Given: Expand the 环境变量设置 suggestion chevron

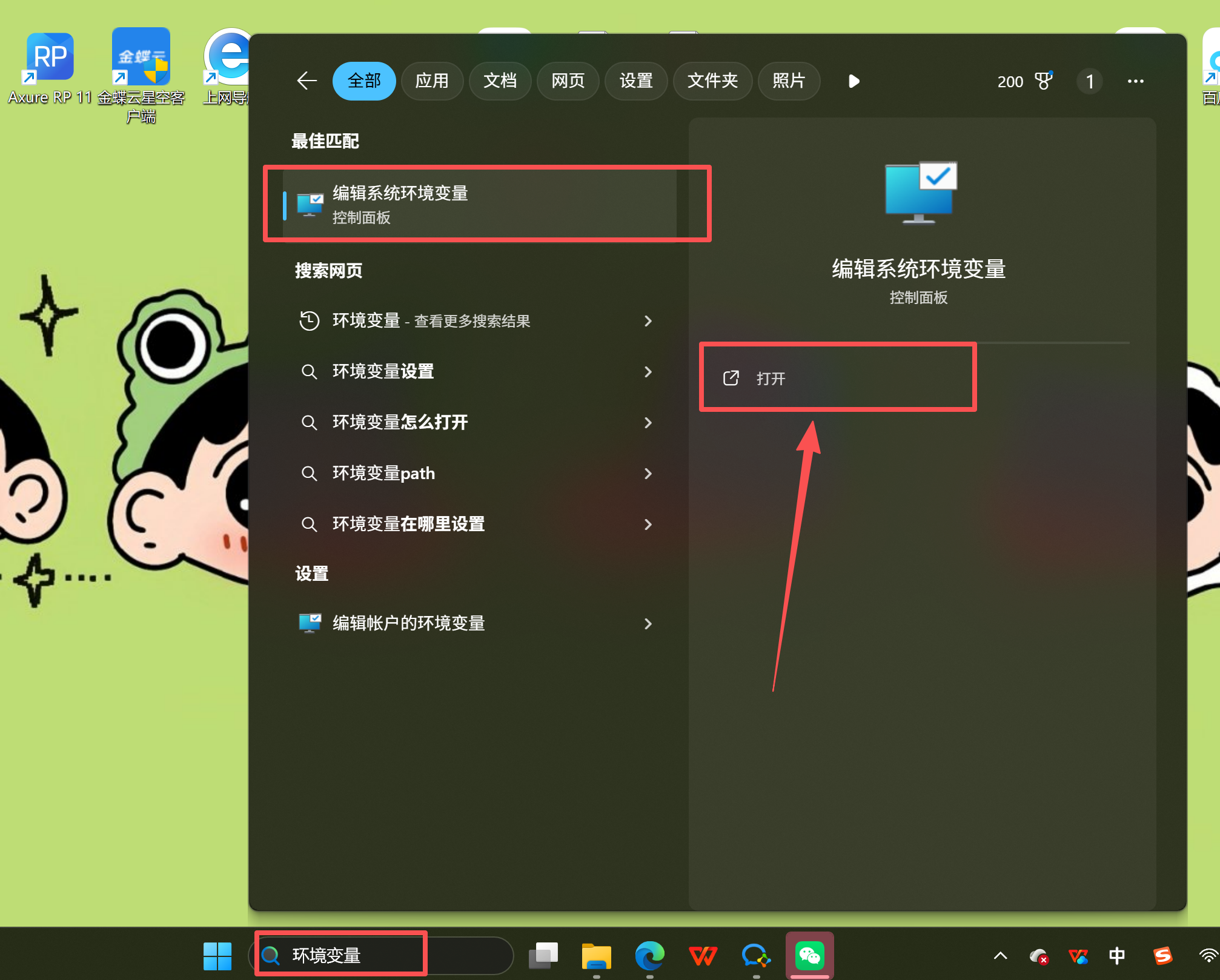Looking at the screenshot, I should [648, 371].
